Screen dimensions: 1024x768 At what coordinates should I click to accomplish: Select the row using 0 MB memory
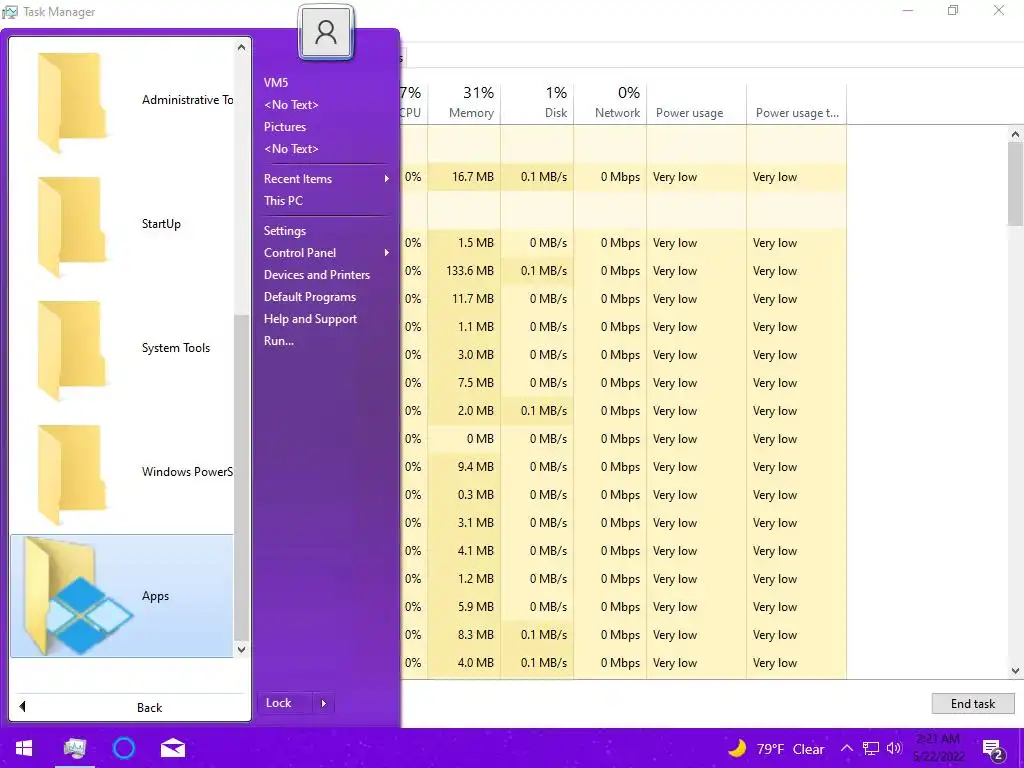[623, 439]
